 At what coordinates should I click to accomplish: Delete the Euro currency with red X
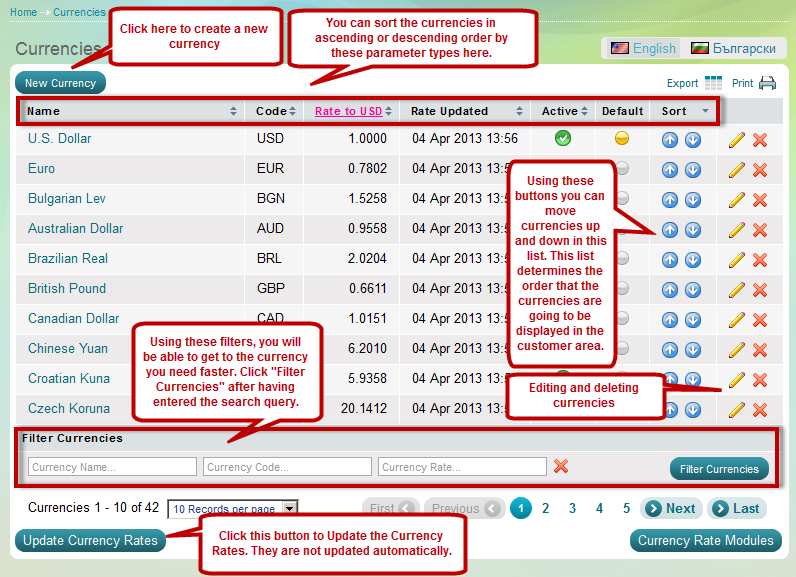[x=760, y=170]
